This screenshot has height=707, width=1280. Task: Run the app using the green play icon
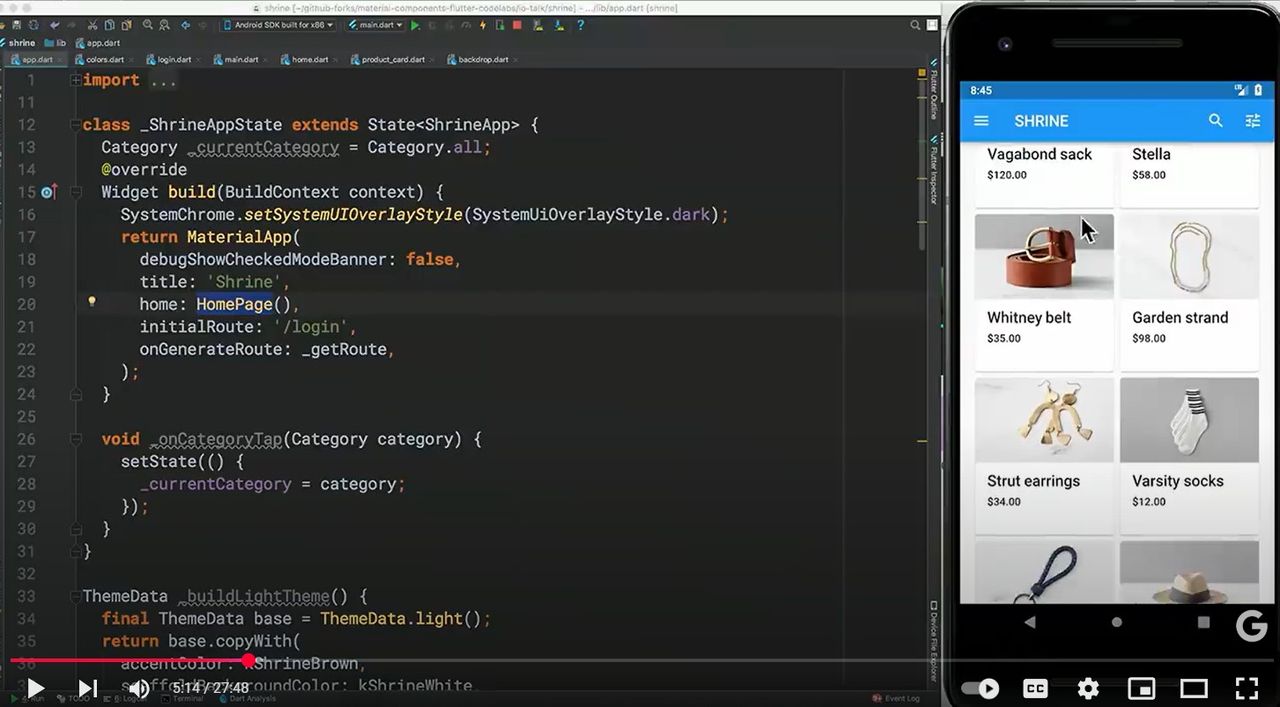click(415, 25)
